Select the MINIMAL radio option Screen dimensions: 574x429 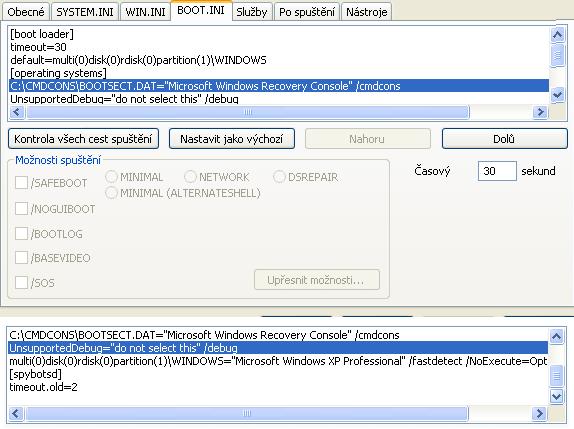(x=111, y=177)
